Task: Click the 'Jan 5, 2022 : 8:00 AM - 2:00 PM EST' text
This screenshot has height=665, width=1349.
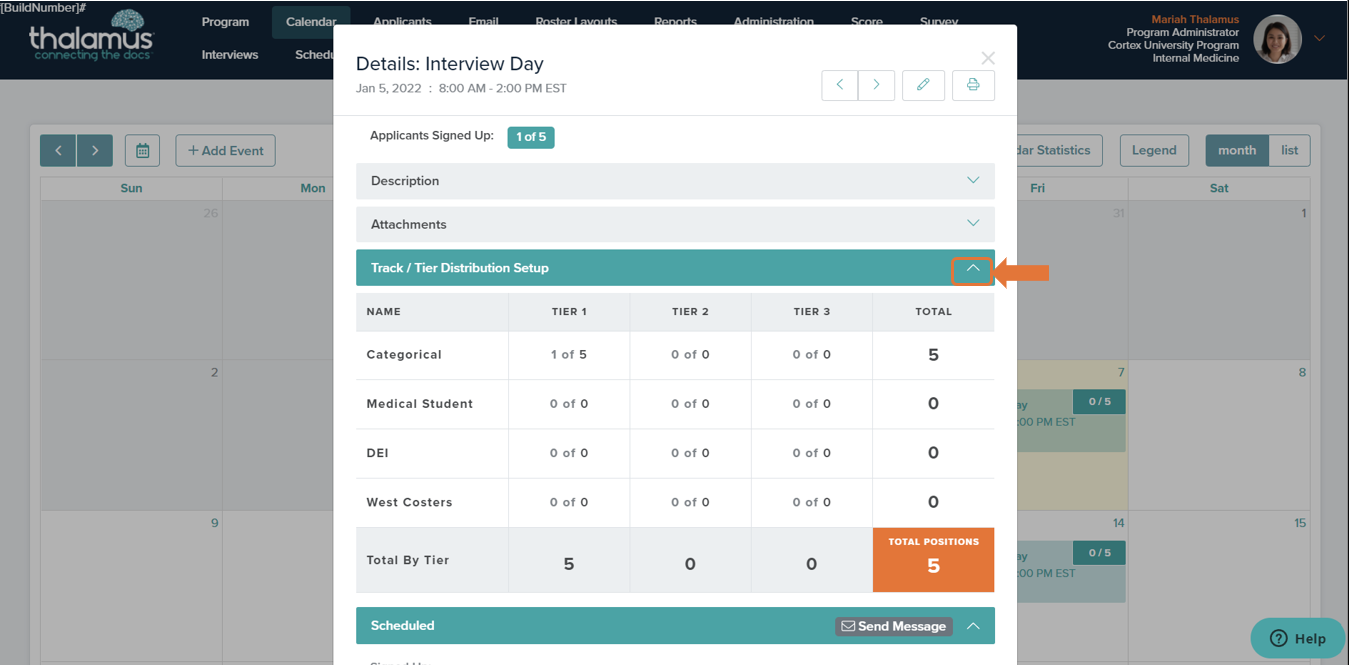Action: 461,88
